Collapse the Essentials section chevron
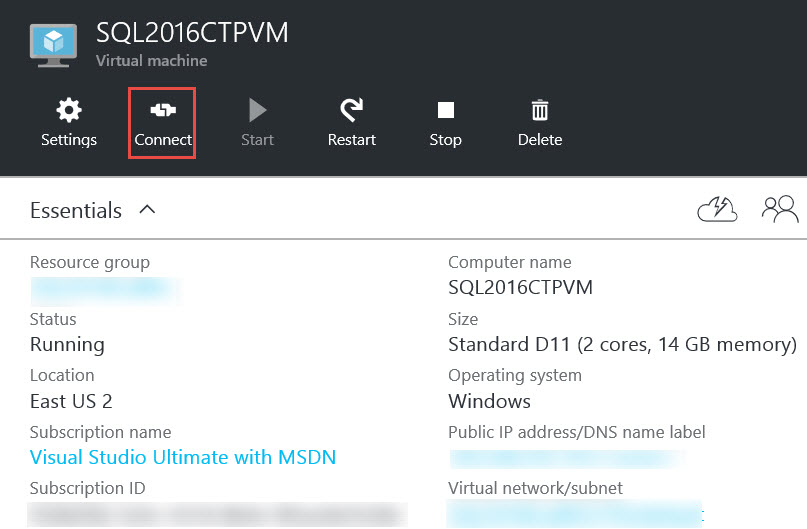 (147, 209)
